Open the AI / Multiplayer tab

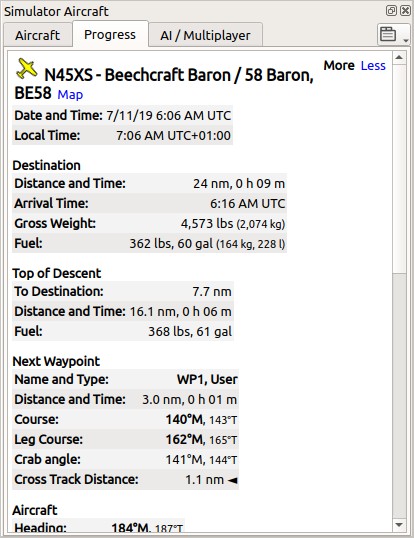tap(205, 35)
